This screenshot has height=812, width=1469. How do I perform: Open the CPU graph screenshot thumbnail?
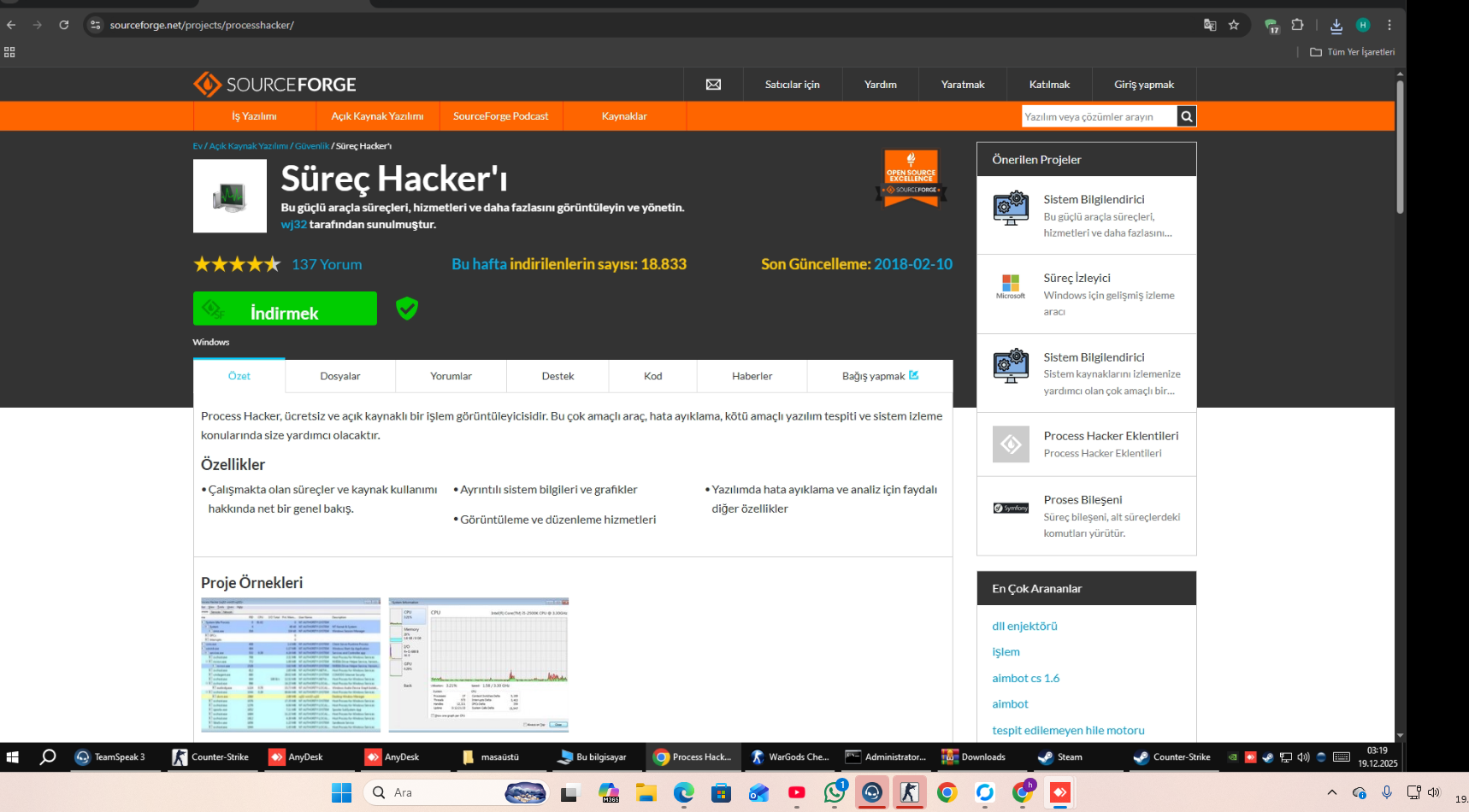coord(479,665)
